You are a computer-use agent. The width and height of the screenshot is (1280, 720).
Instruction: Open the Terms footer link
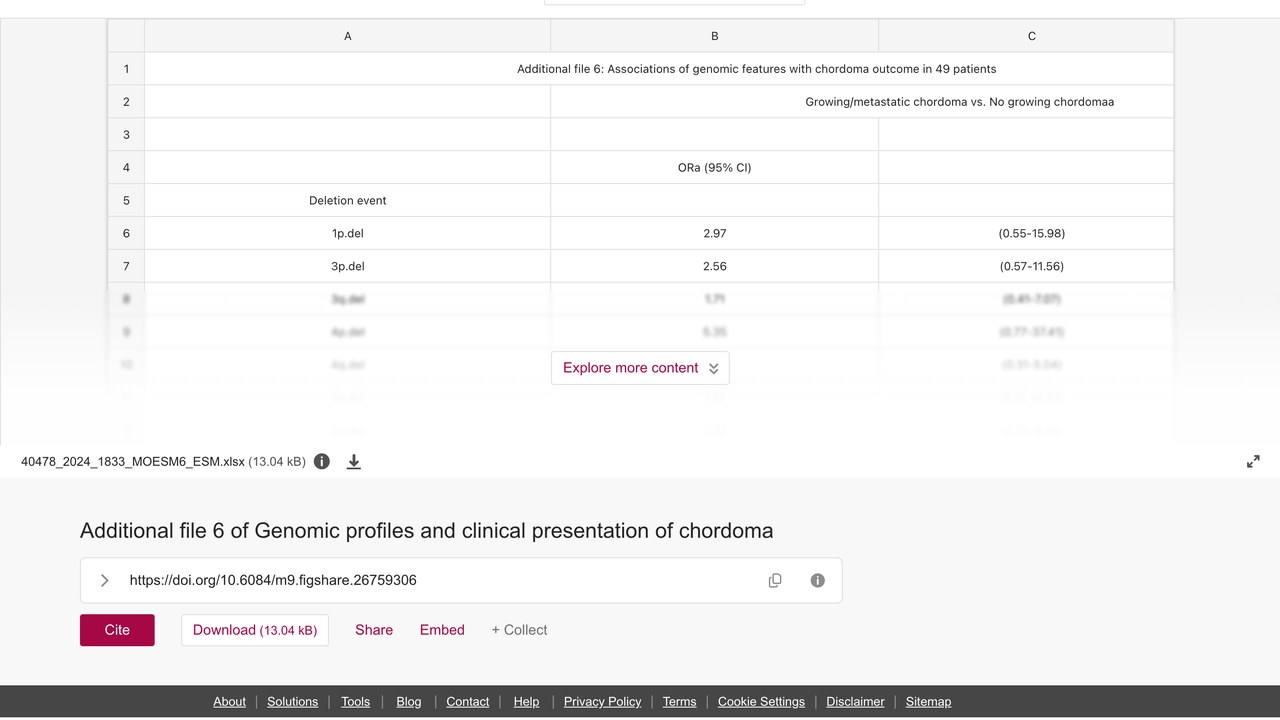point(680,702)
